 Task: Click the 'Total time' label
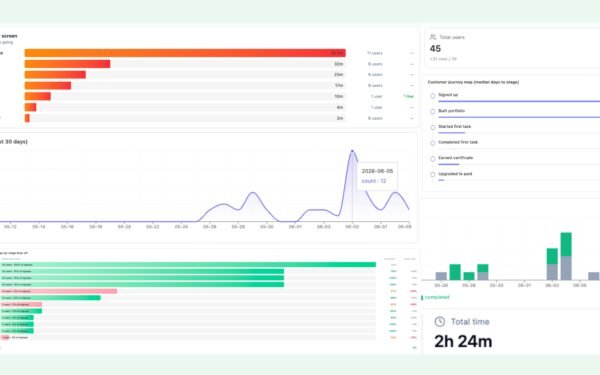click(x=470, y=322)
